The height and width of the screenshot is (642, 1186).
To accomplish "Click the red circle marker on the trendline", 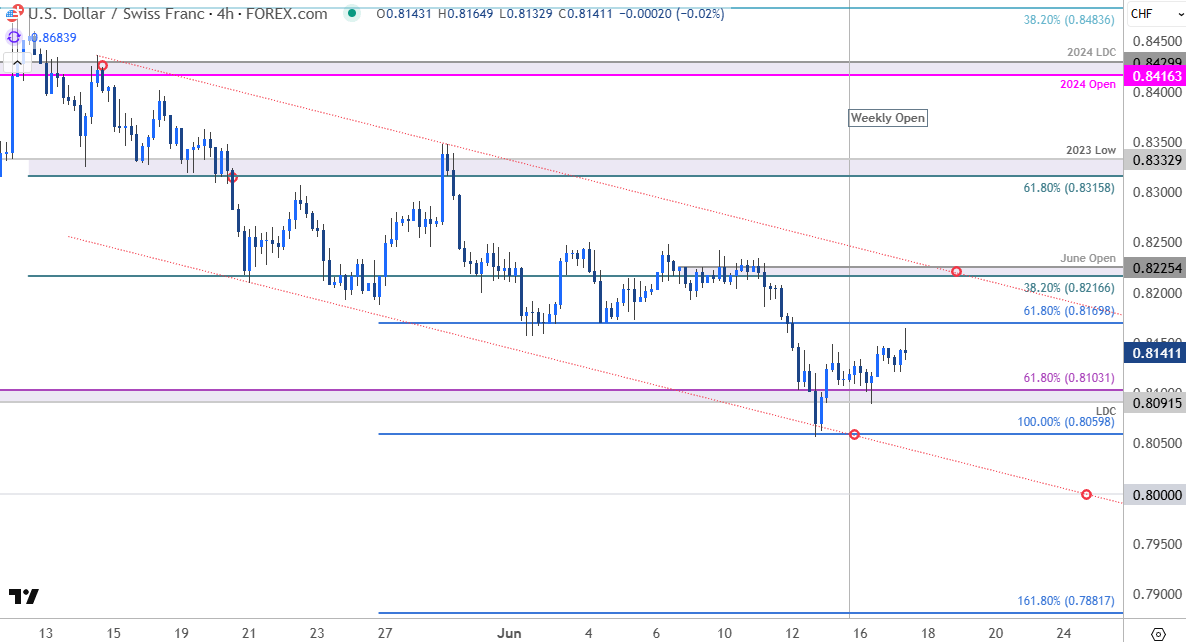I will (955, 270).
